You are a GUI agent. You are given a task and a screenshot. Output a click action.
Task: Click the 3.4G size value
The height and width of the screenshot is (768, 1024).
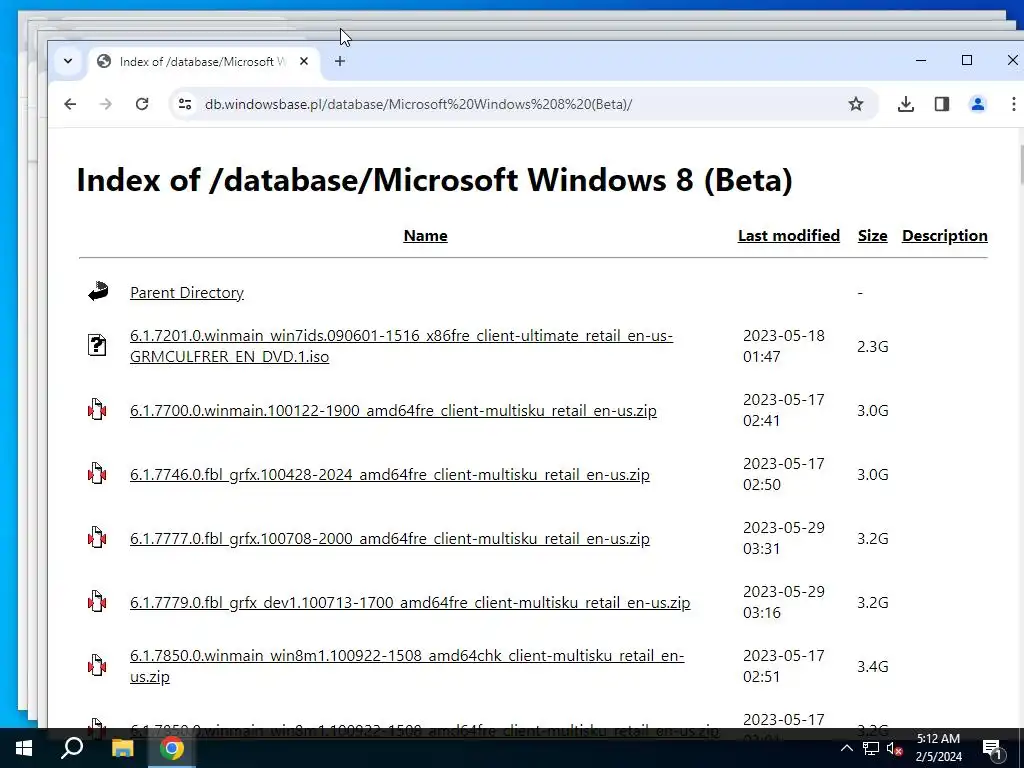click(x=872, y=666)
